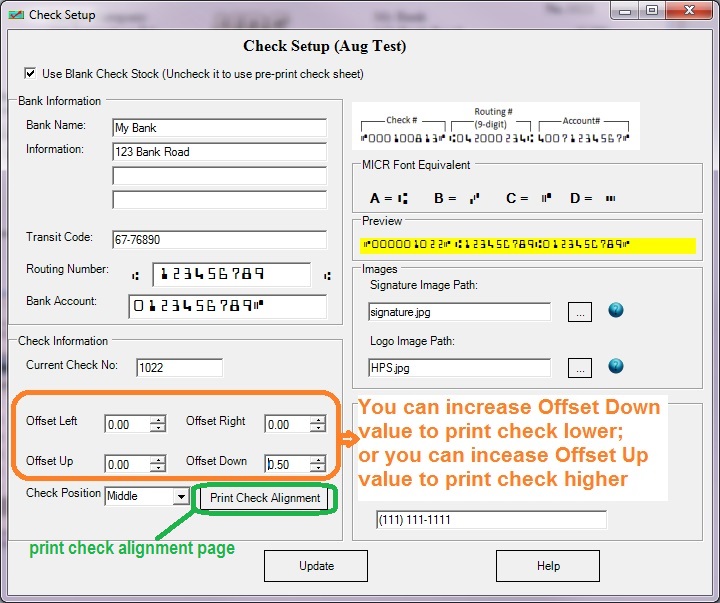Focus the Transit Code field

pos(219,240)
